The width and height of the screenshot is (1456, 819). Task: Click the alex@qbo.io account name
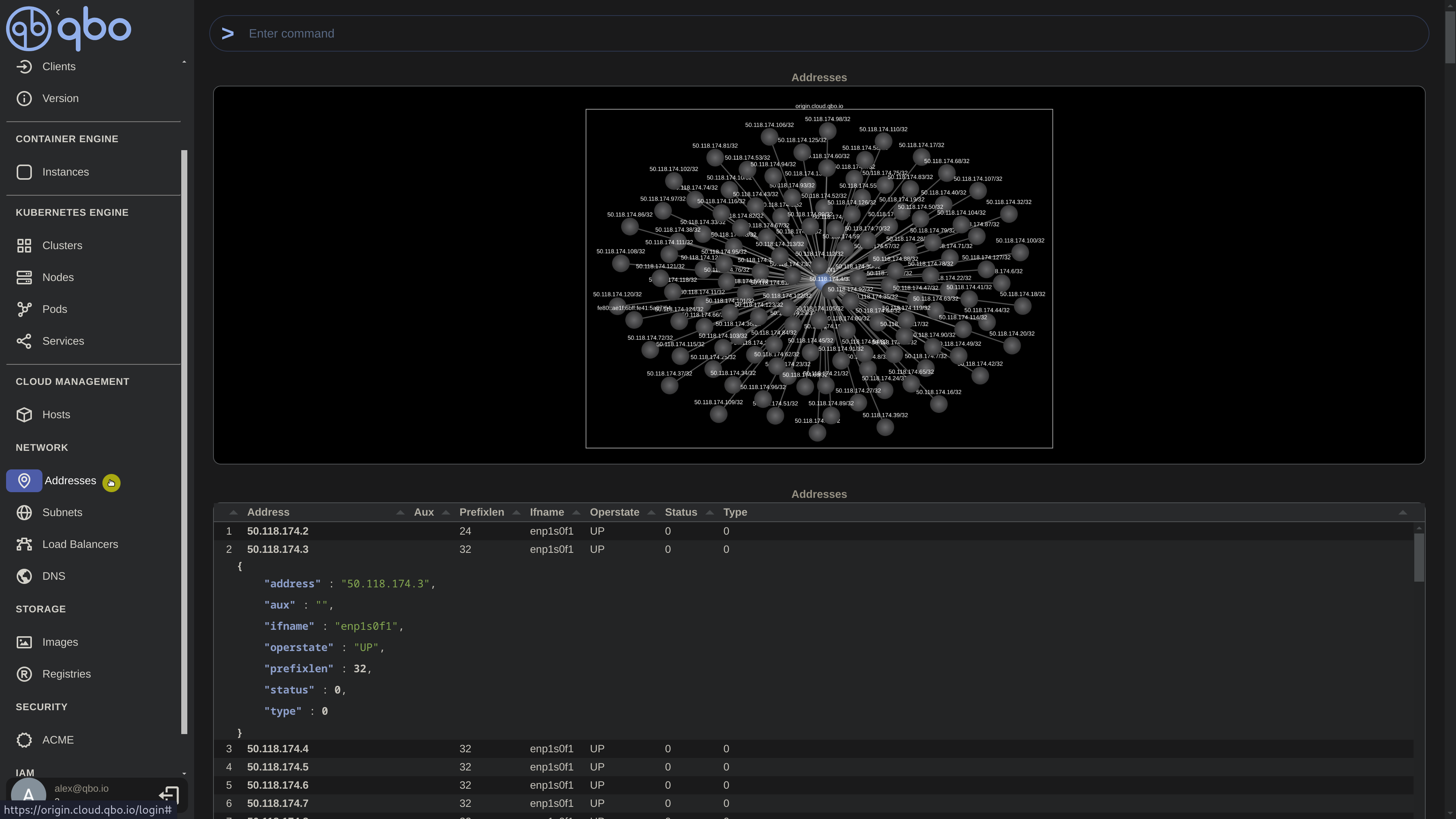pos(82,789)
